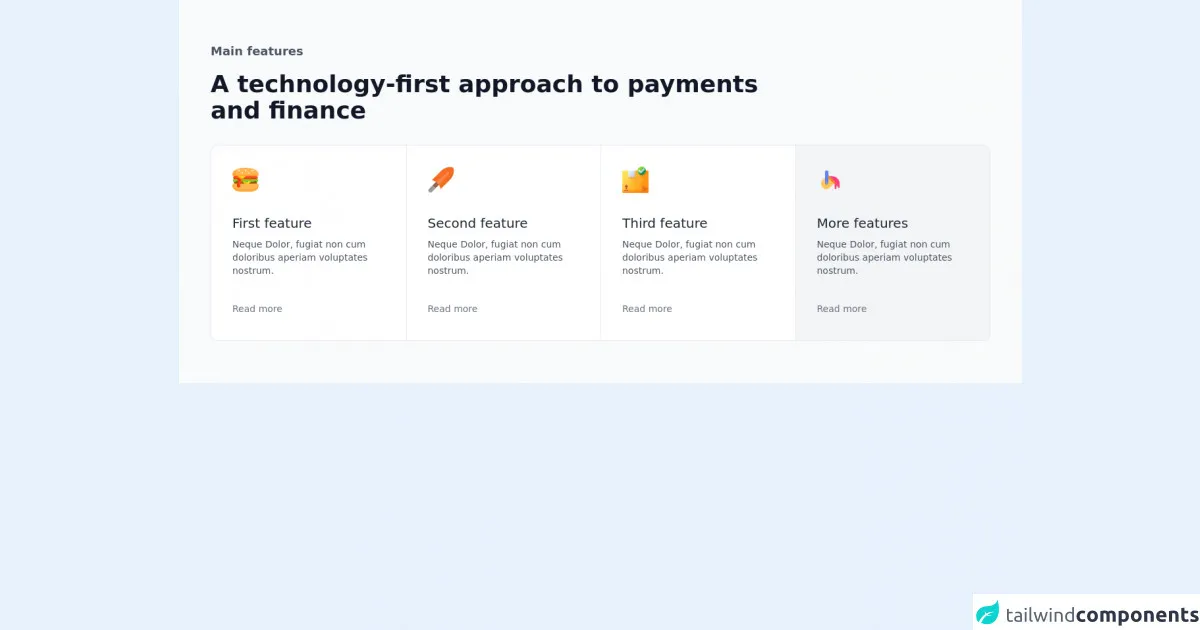The width and height of the screenshot is (1200, 630).
Task: Click the teal feather logo icon
Action: 988,613
